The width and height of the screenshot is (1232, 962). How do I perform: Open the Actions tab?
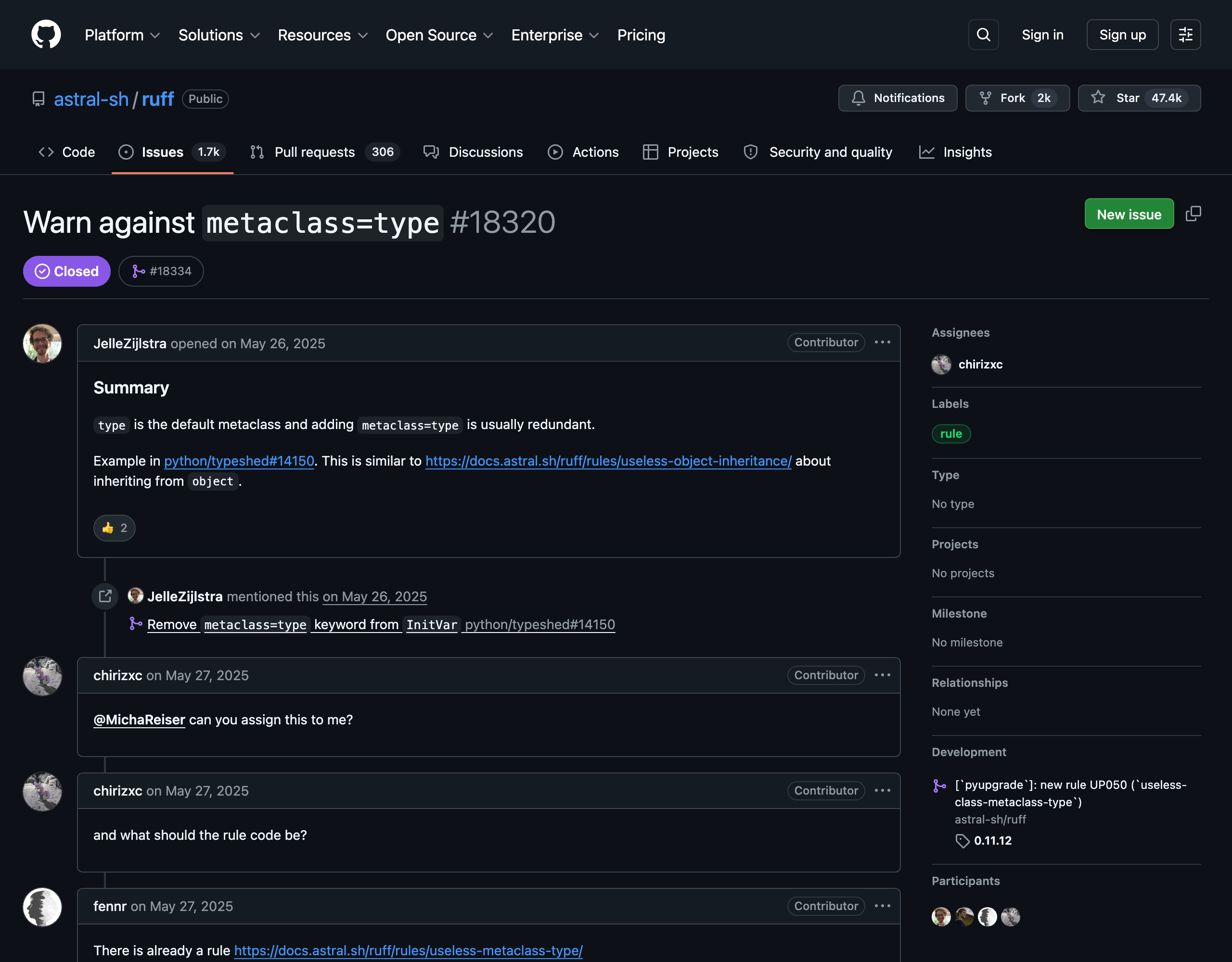coord(583,152)
